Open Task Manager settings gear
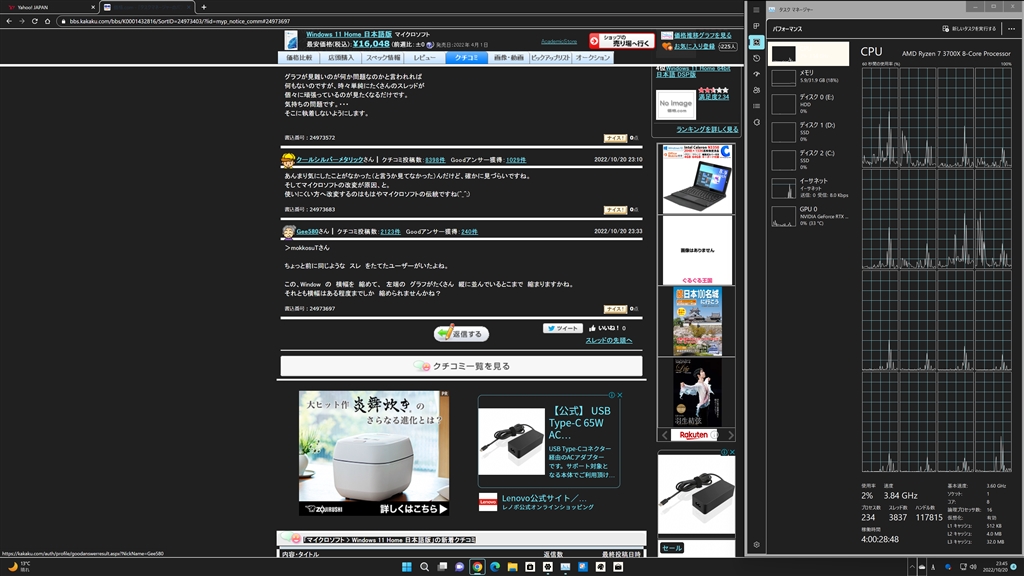The image size is (1024, 576). pos(756,545)
